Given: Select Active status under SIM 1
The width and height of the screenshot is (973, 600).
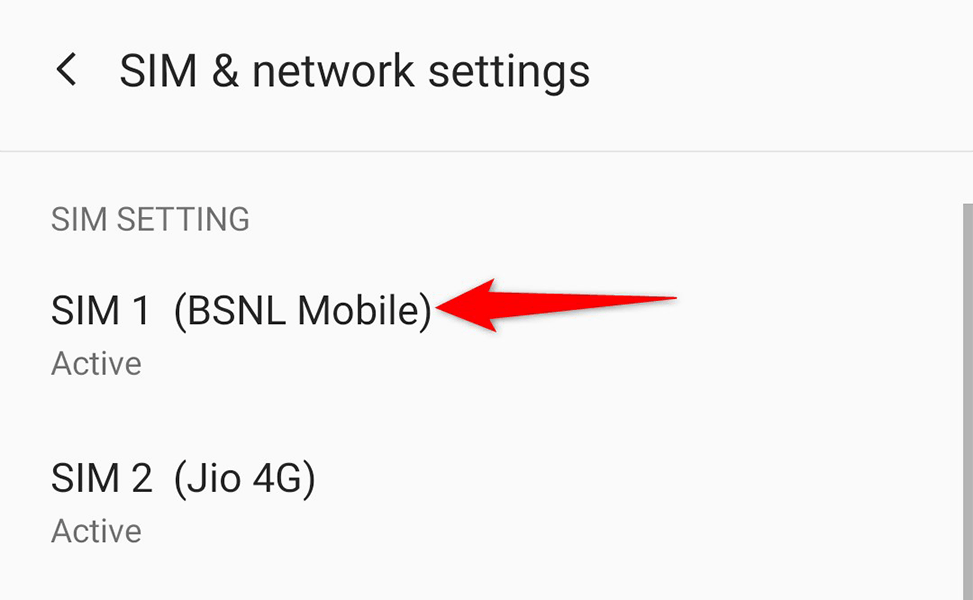Looking at the screenshot, I should pyautogui.click(x=96, y=364).
